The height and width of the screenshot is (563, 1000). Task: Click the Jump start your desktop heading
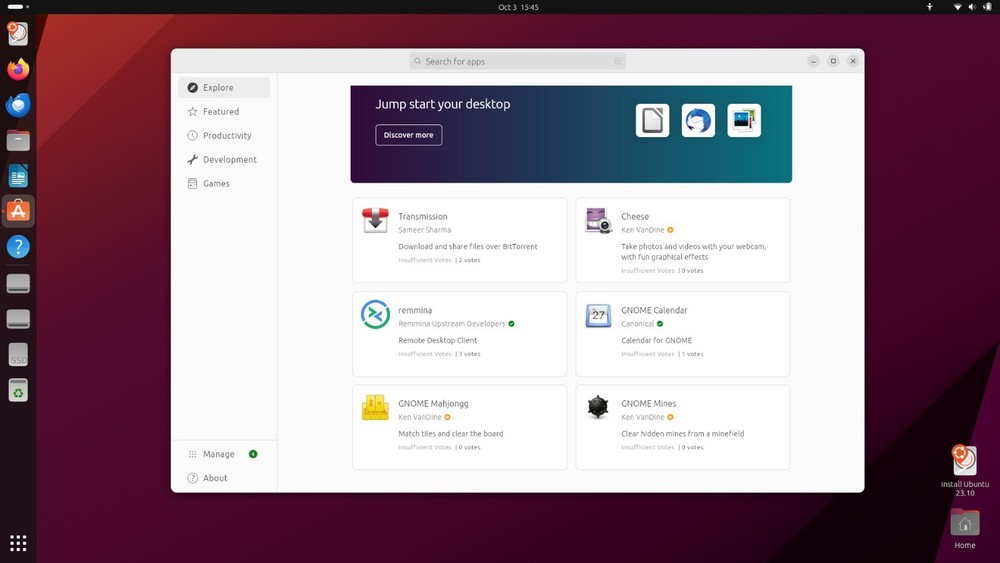(443, 104)
